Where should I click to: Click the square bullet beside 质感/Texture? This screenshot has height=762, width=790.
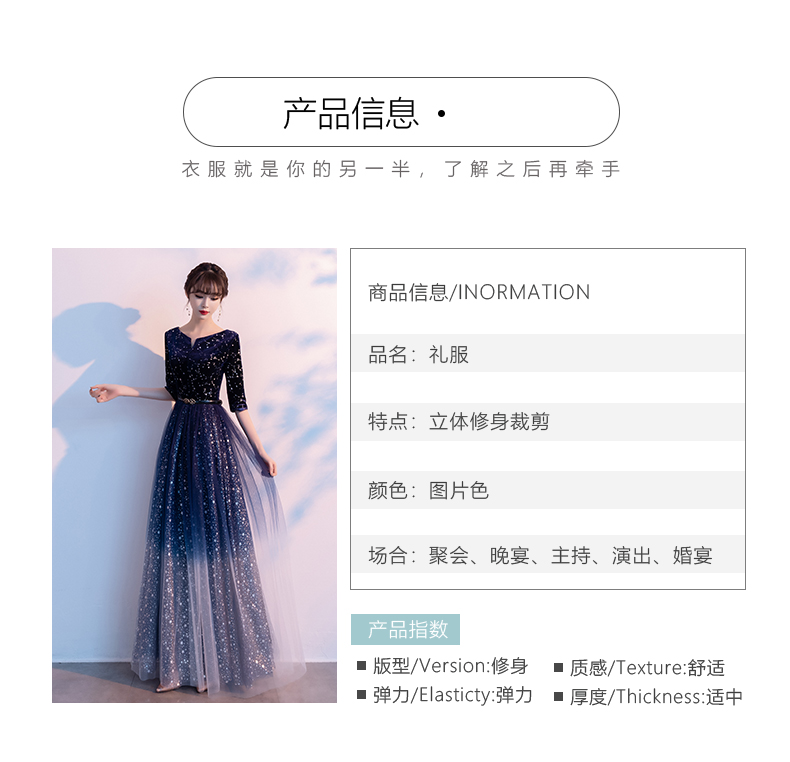pos(558,668)
